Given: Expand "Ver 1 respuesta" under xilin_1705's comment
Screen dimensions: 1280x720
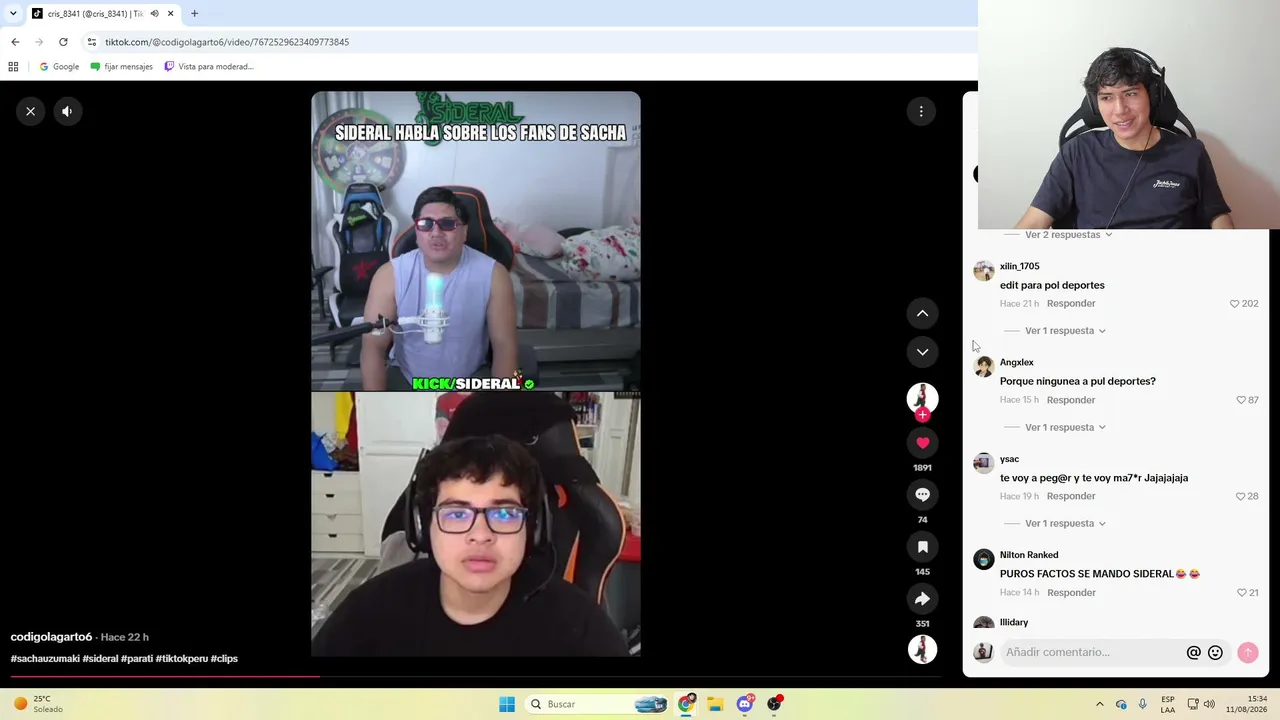Looking at the screenshot, I should coord(1065,331).
